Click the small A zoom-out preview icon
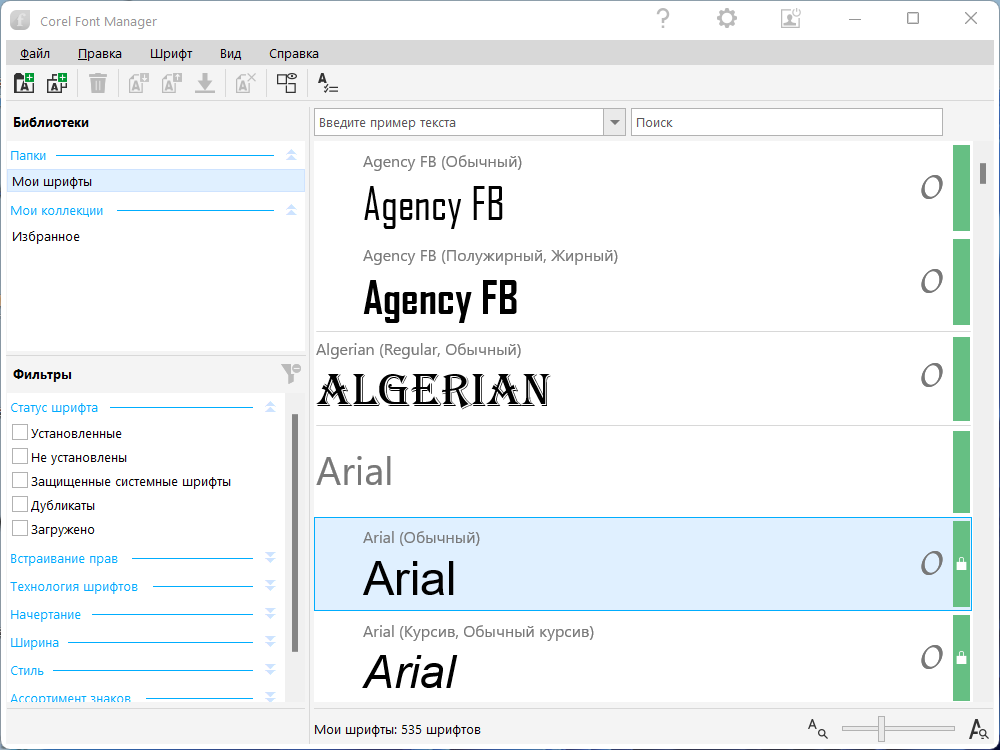Screen dimensions: 1000x750 [818, 728]
